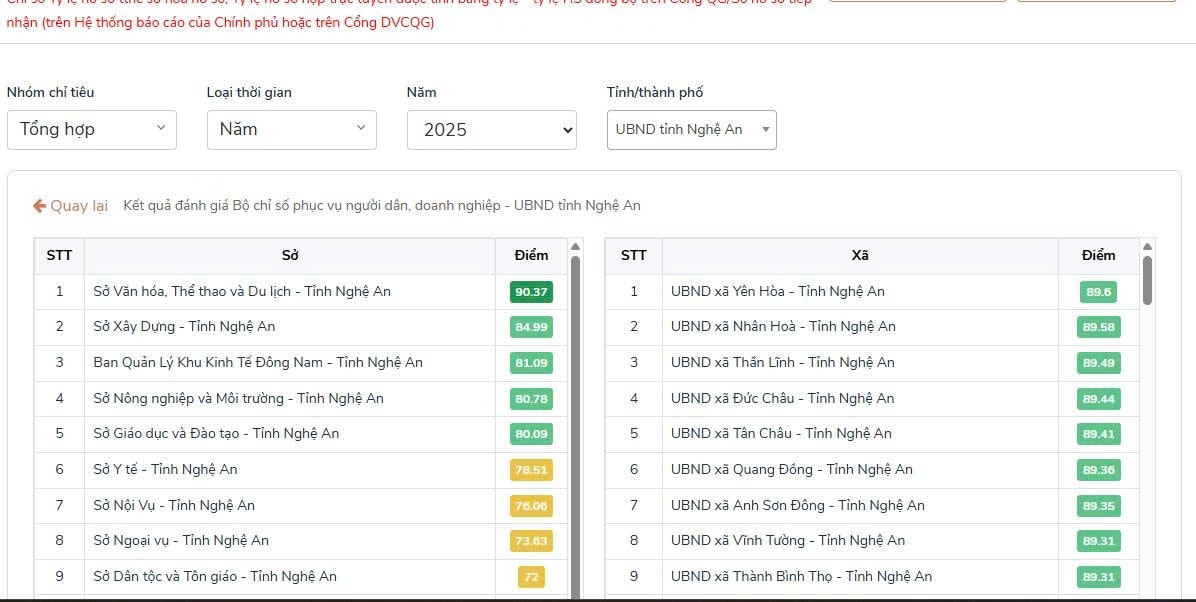Select UBND xã Yên Hòa row

point(777,292)
